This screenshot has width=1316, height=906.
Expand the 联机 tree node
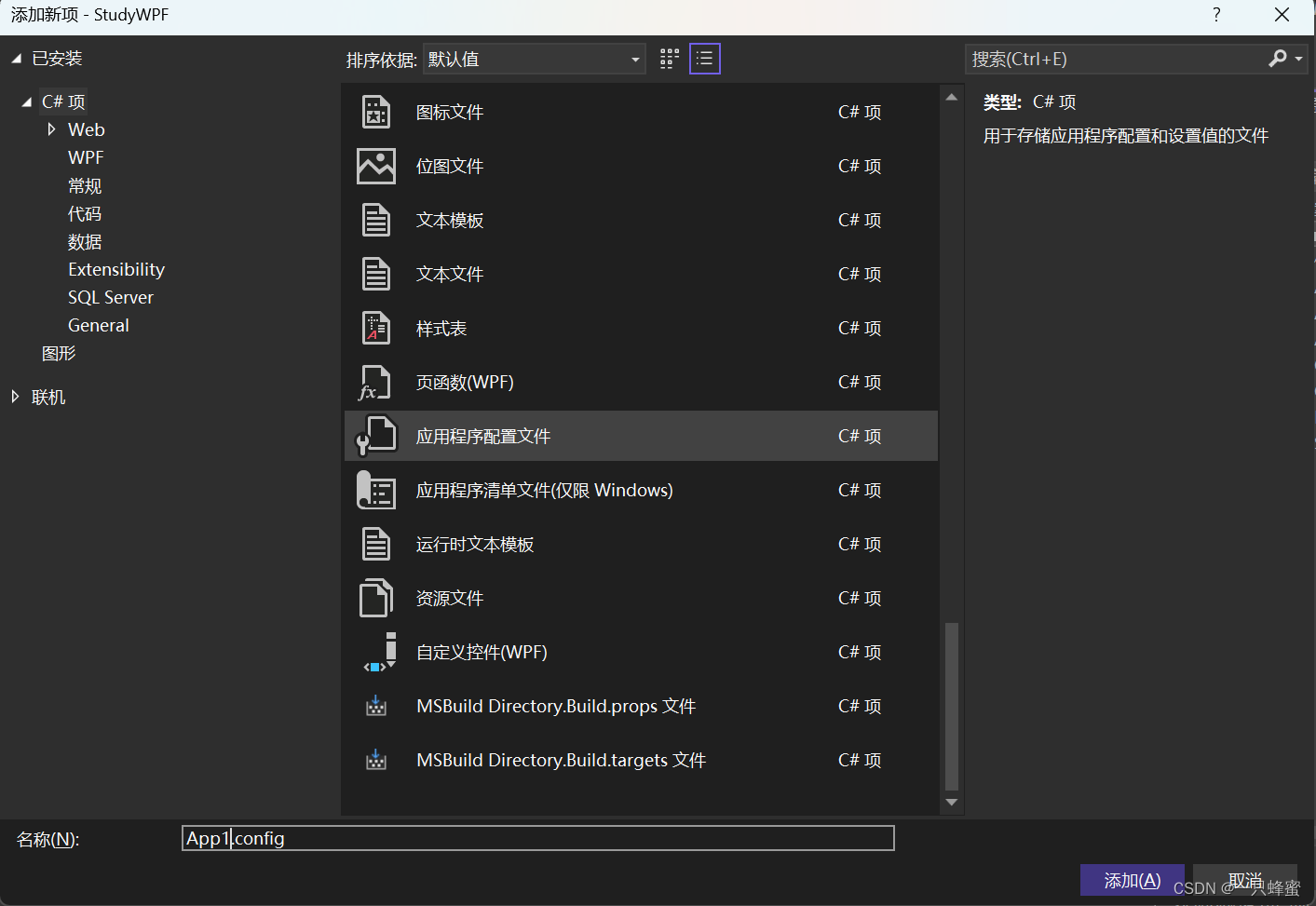click(15, 397)
